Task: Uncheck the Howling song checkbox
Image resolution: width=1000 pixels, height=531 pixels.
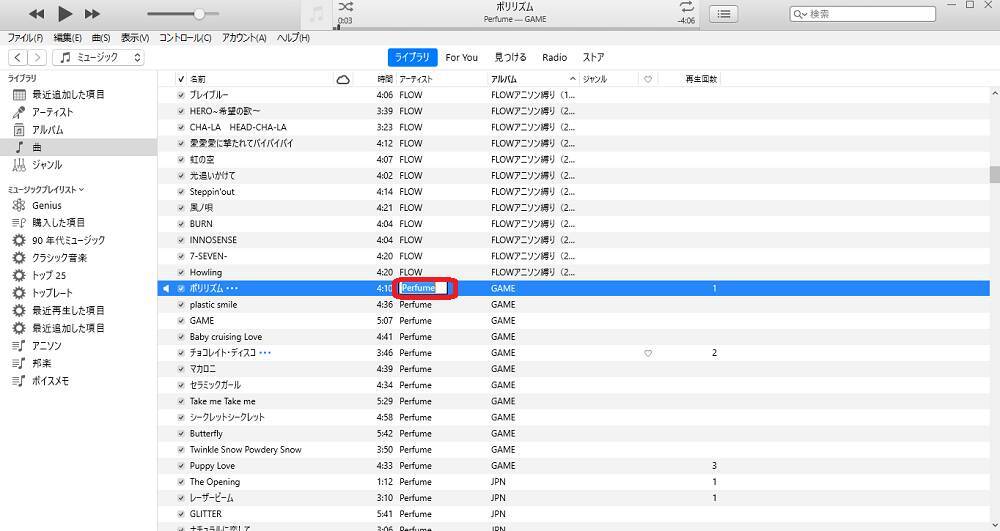Action: click(x=181, y=272)
